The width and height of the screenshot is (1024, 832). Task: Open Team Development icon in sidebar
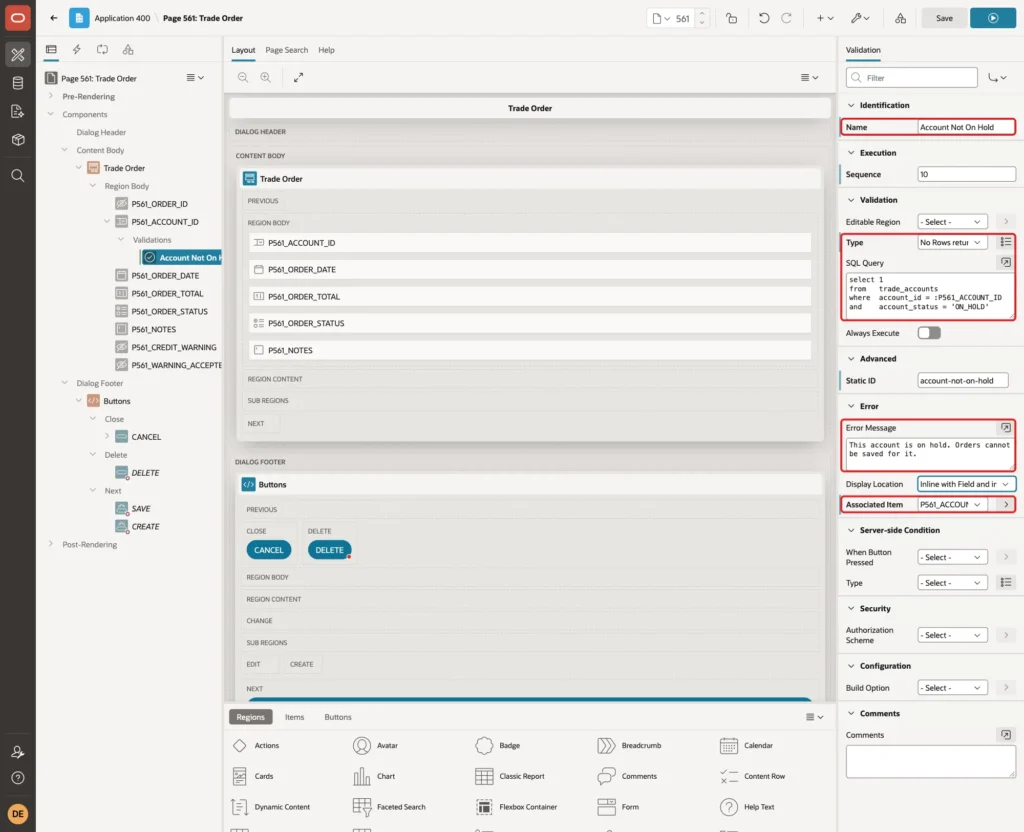[x=18, y=112]
